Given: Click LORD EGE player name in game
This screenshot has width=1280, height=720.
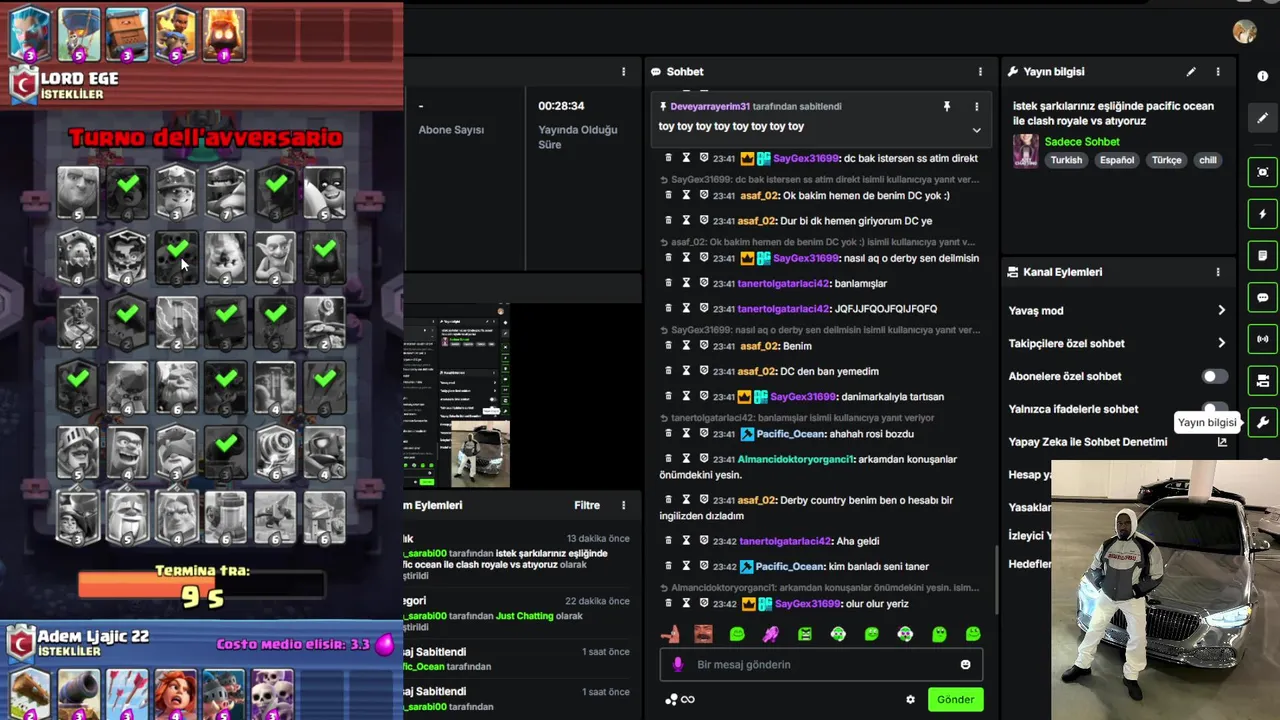Looking at the screenshot, I should pos(79,78).
